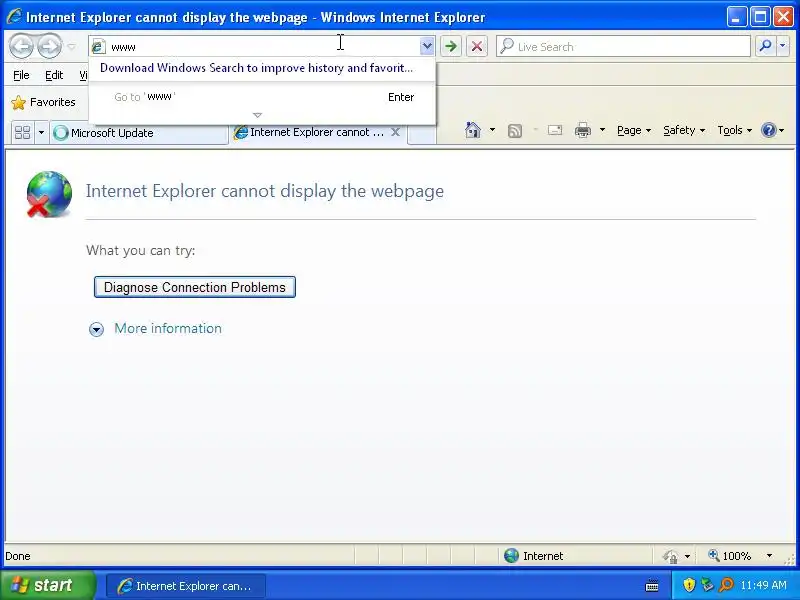
Task: Click the Print icon
Action: tap(583, 131)
